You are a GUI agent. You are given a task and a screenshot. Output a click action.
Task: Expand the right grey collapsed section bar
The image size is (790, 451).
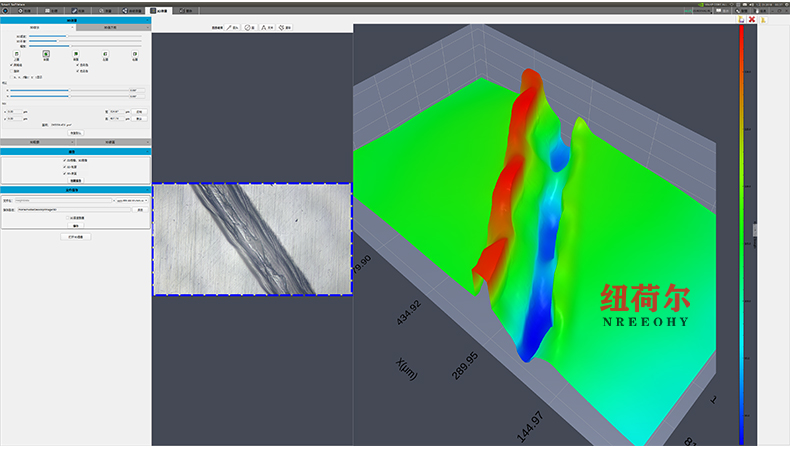pyautogui.click(x=113, y=142)
